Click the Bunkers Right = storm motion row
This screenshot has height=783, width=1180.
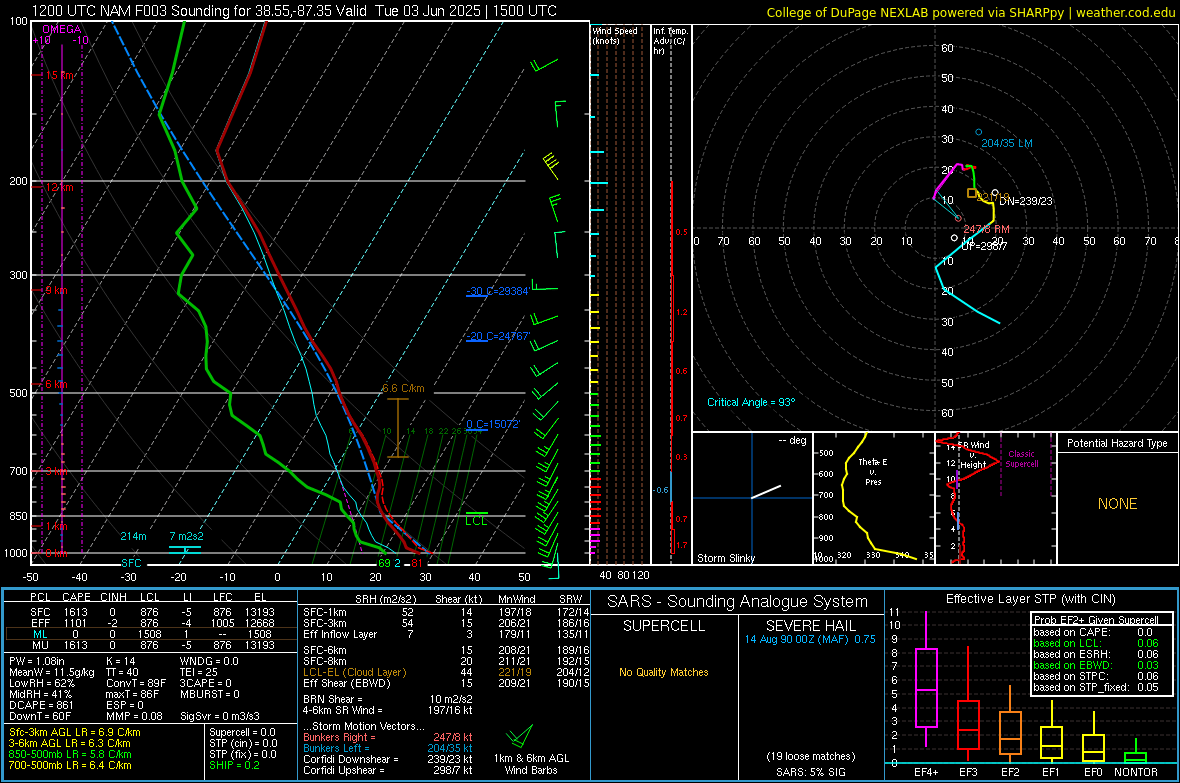click(x=388, y=737)
